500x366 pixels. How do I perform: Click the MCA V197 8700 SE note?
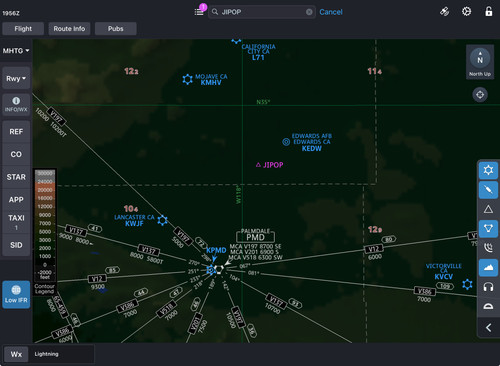(x=255, y=246)
